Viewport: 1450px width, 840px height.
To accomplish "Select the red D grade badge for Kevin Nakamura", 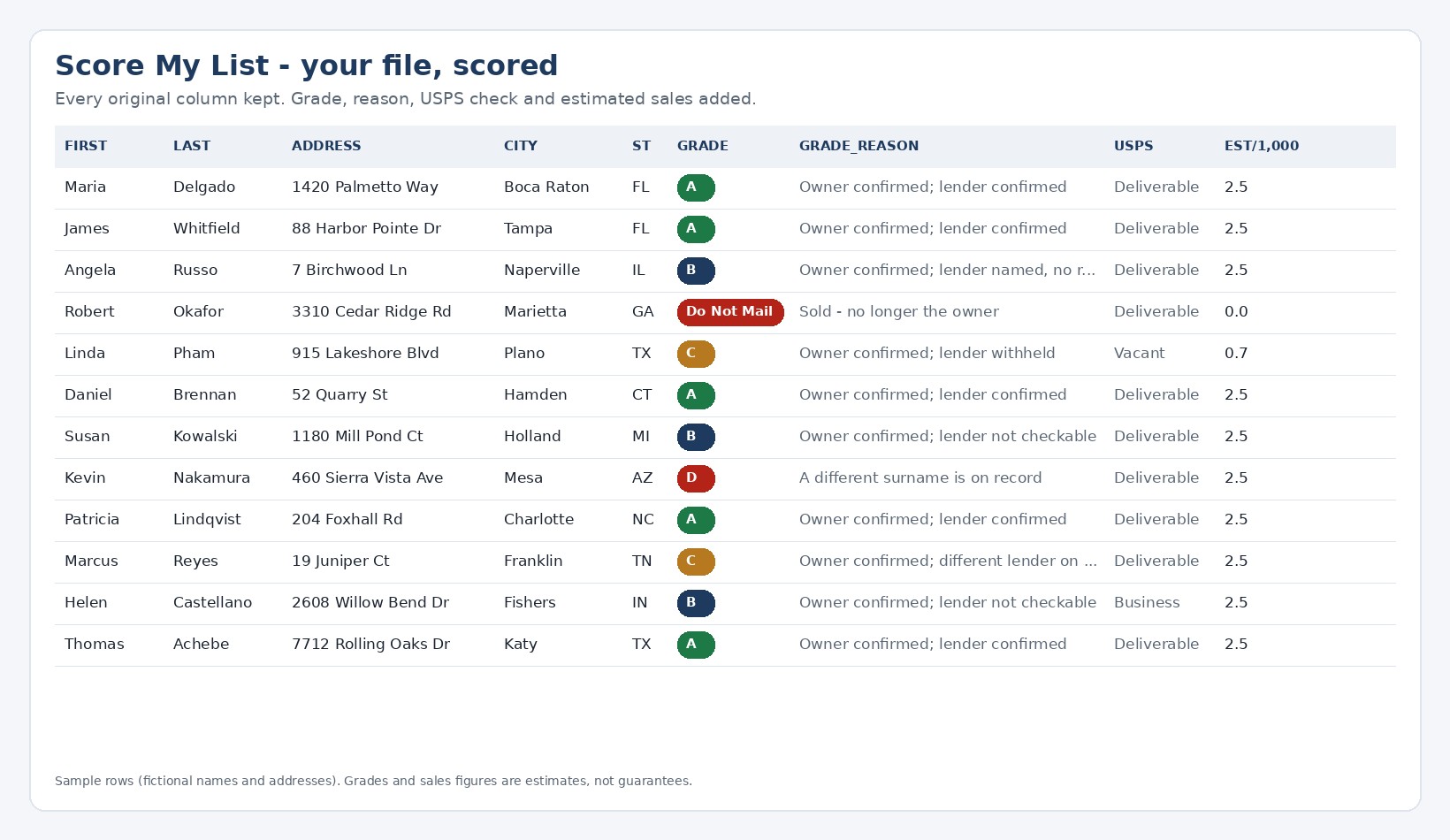I will 696,478.
